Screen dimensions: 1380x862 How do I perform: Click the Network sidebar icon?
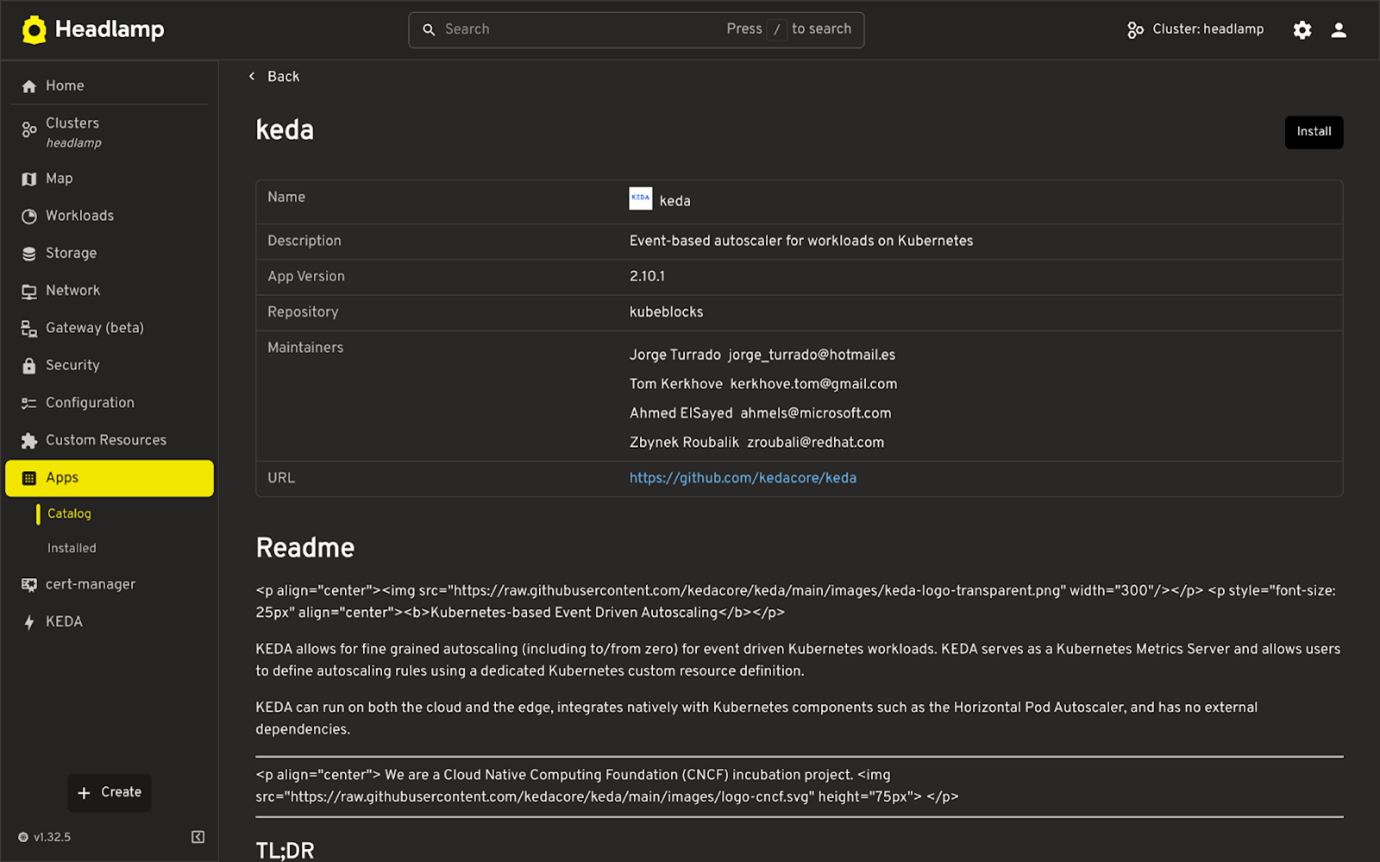point(29,291)
